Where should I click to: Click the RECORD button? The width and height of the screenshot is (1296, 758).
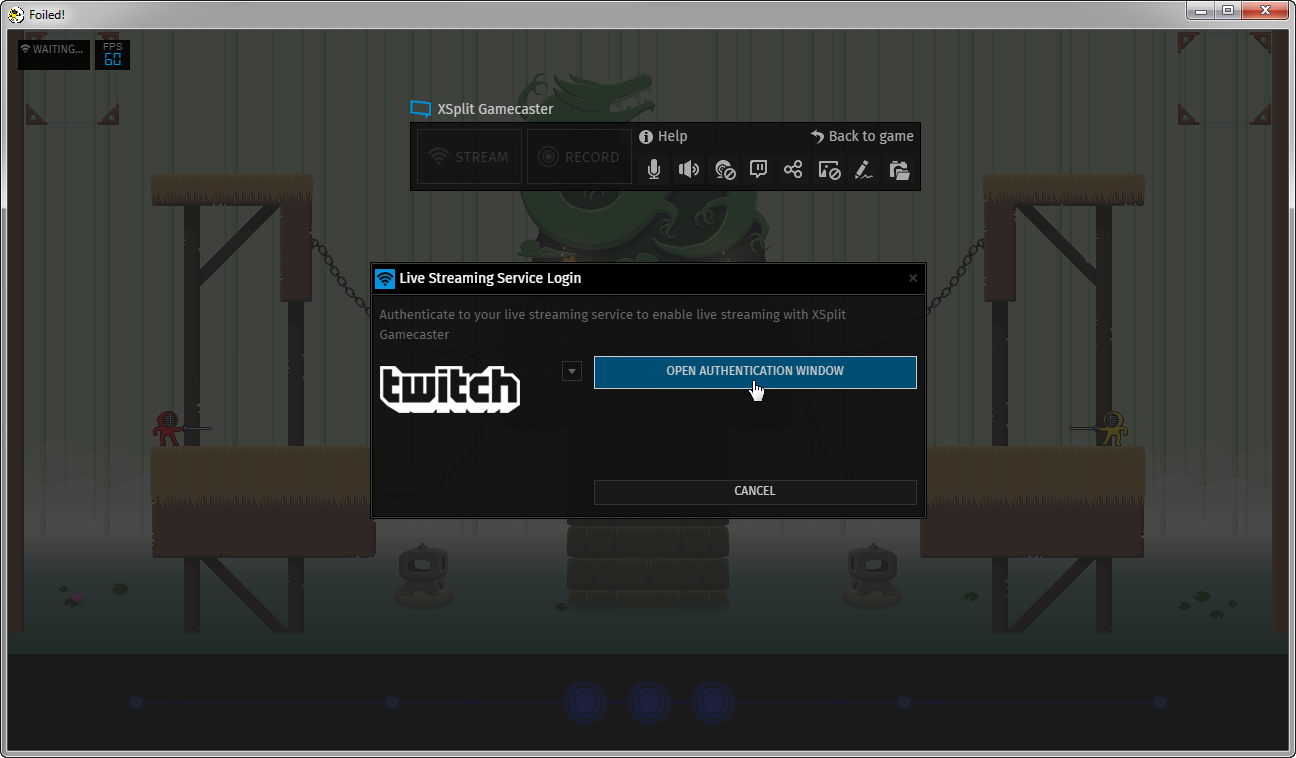point(579,156)
